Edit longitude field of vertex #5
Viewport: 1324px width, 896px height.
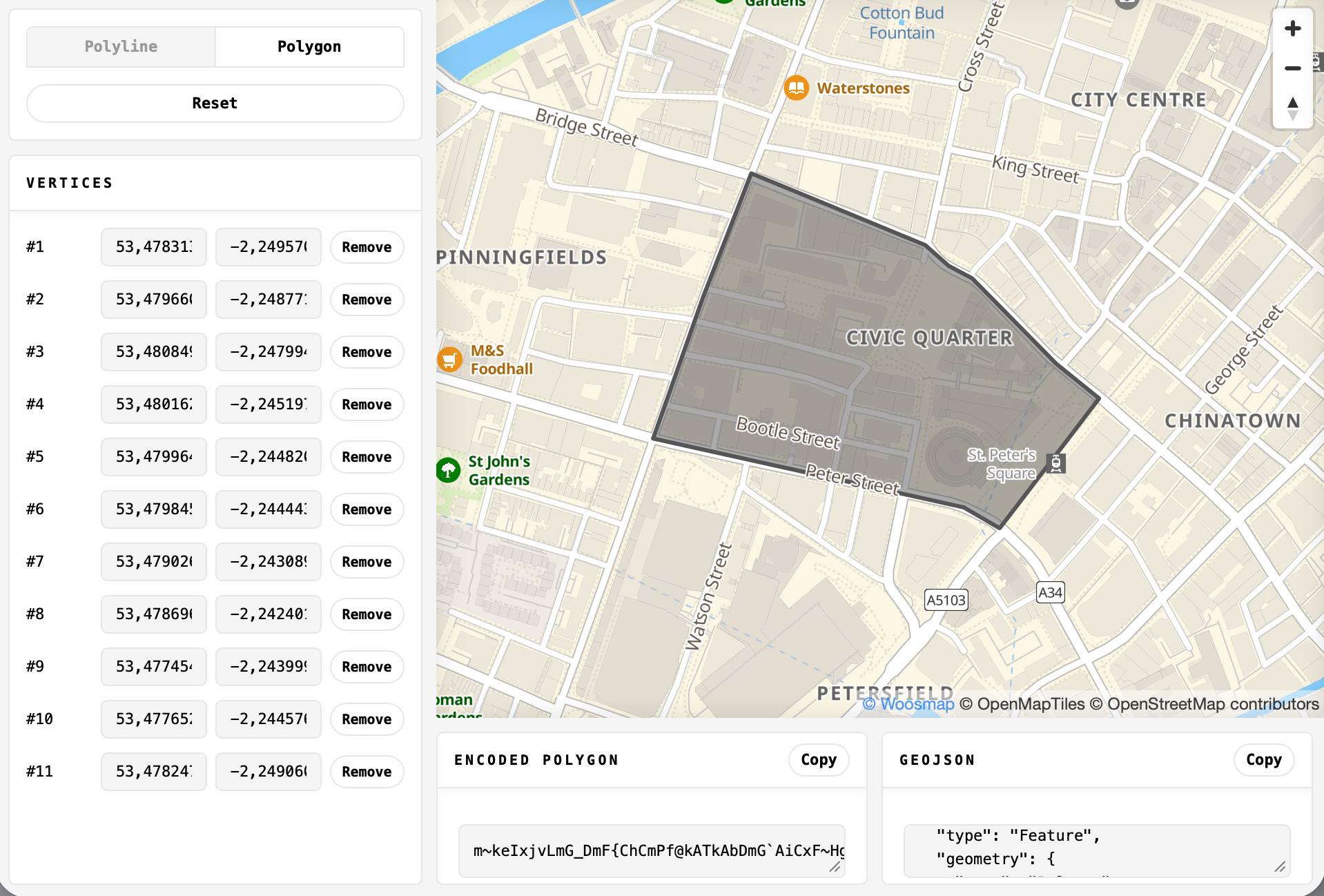tap(269, 457)
